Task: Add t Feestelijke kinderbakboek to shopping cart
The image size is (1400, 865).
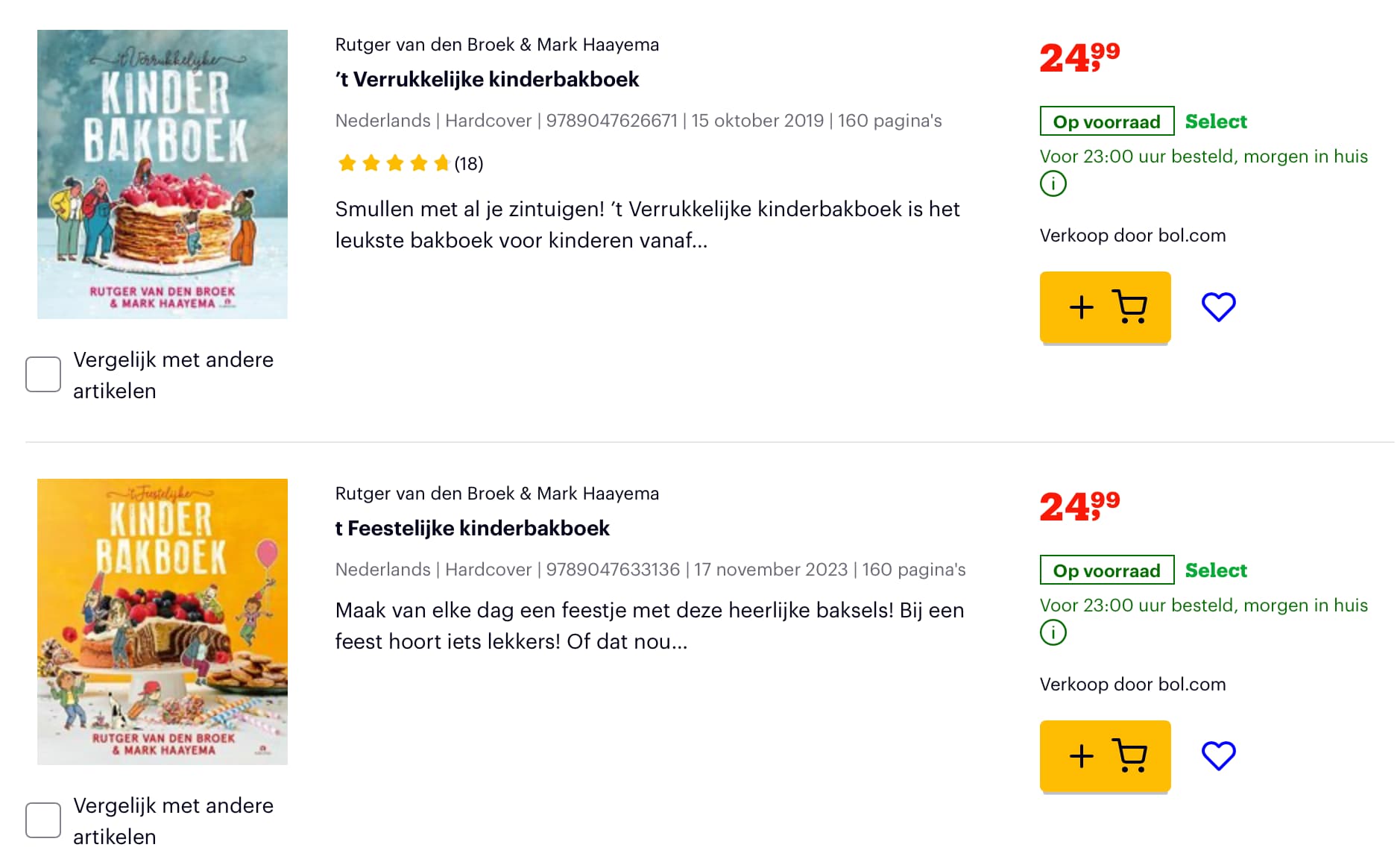Action: (1105, 755)
